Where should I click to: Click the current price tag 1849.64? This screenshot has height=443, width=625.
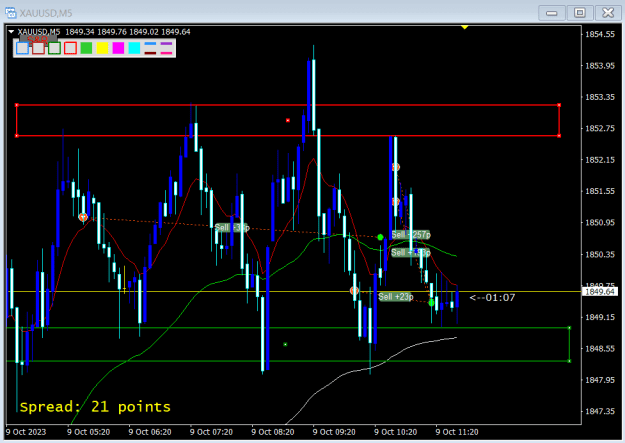(x=599, y=292)
